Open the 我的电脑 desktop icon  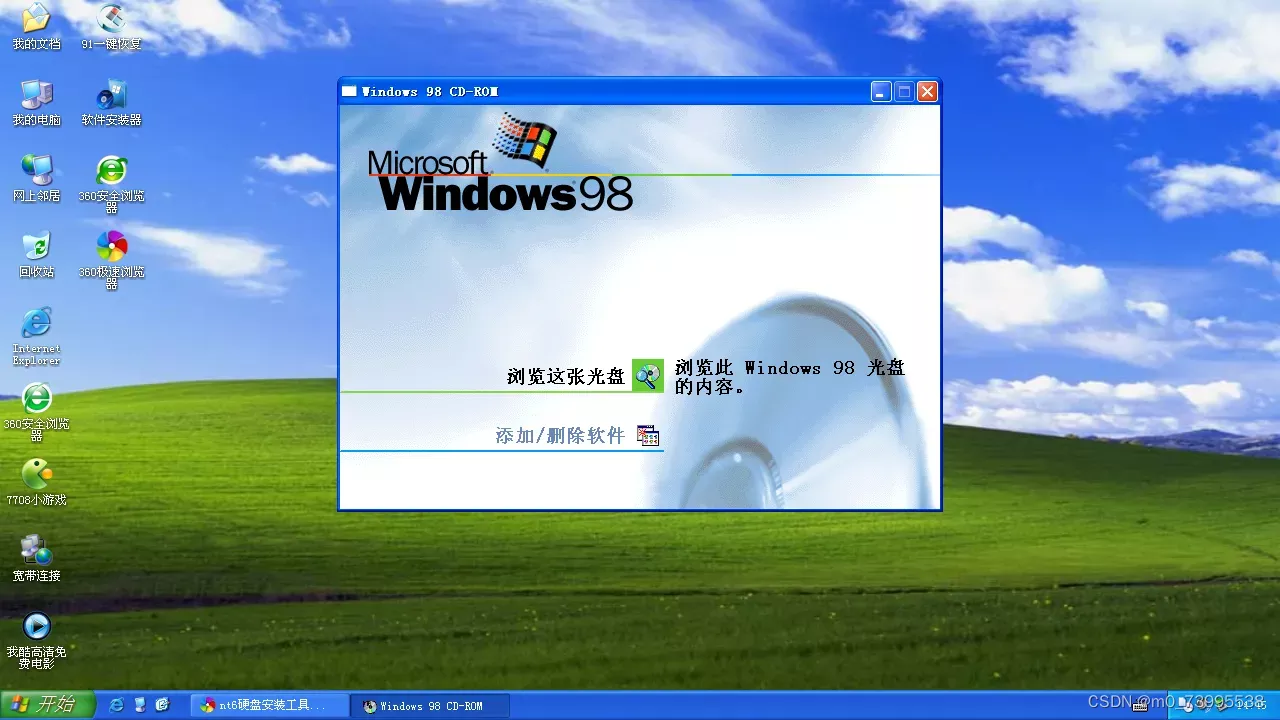click(37, 102)
